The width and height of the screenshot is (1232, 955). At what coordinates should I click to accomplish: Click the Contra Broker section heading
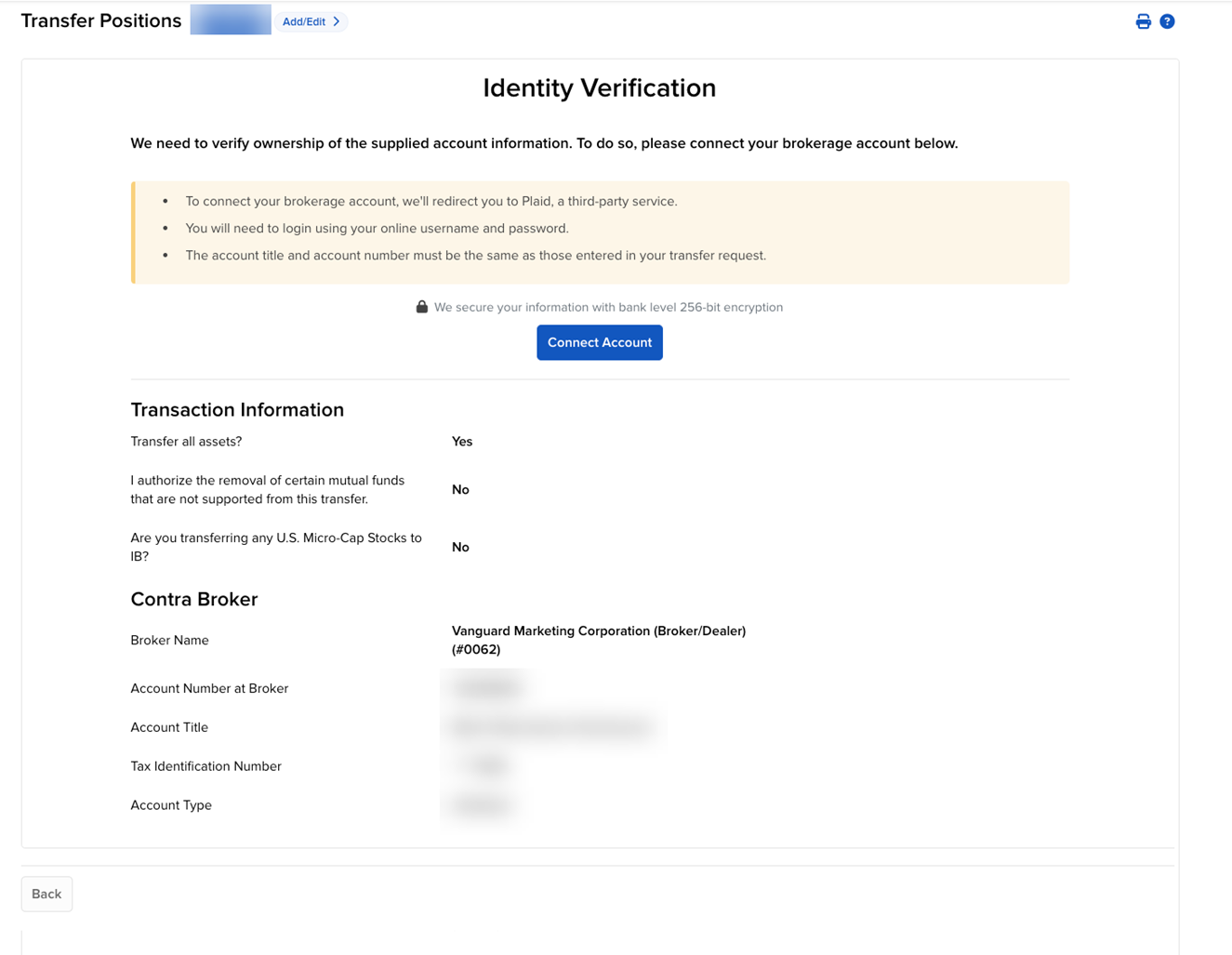(x=193, y=600)
